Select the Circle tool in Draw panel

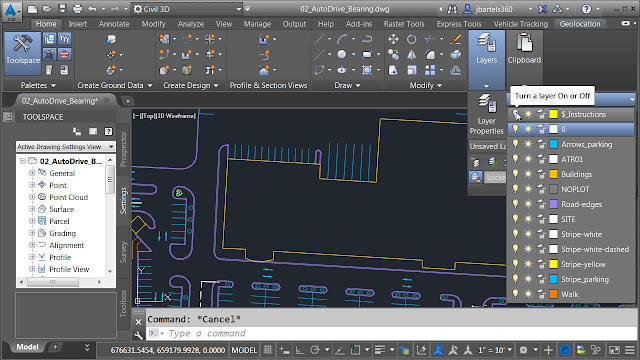(x=342, y=54)
